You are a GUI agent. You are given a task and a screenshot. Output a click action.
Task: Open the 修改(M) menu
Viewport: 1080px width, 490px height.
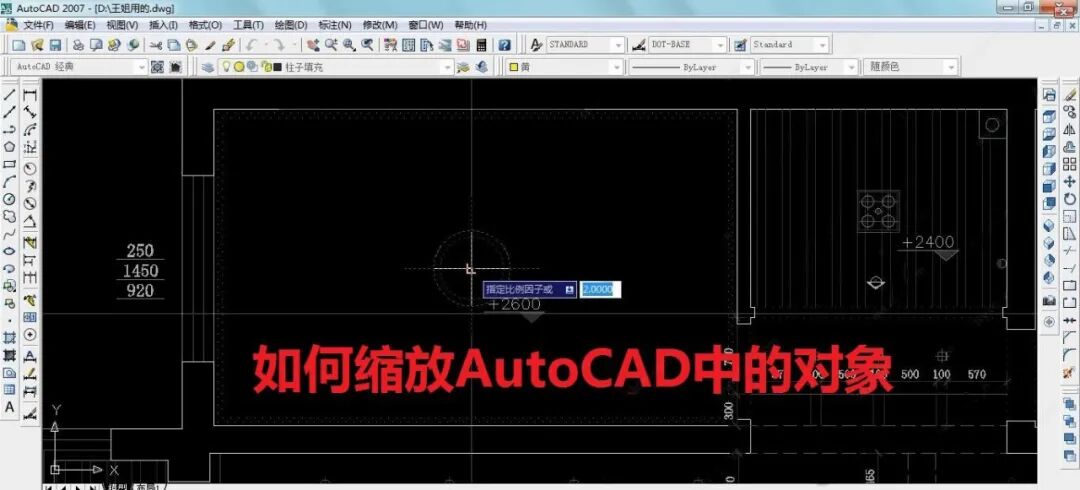[380, 25]
